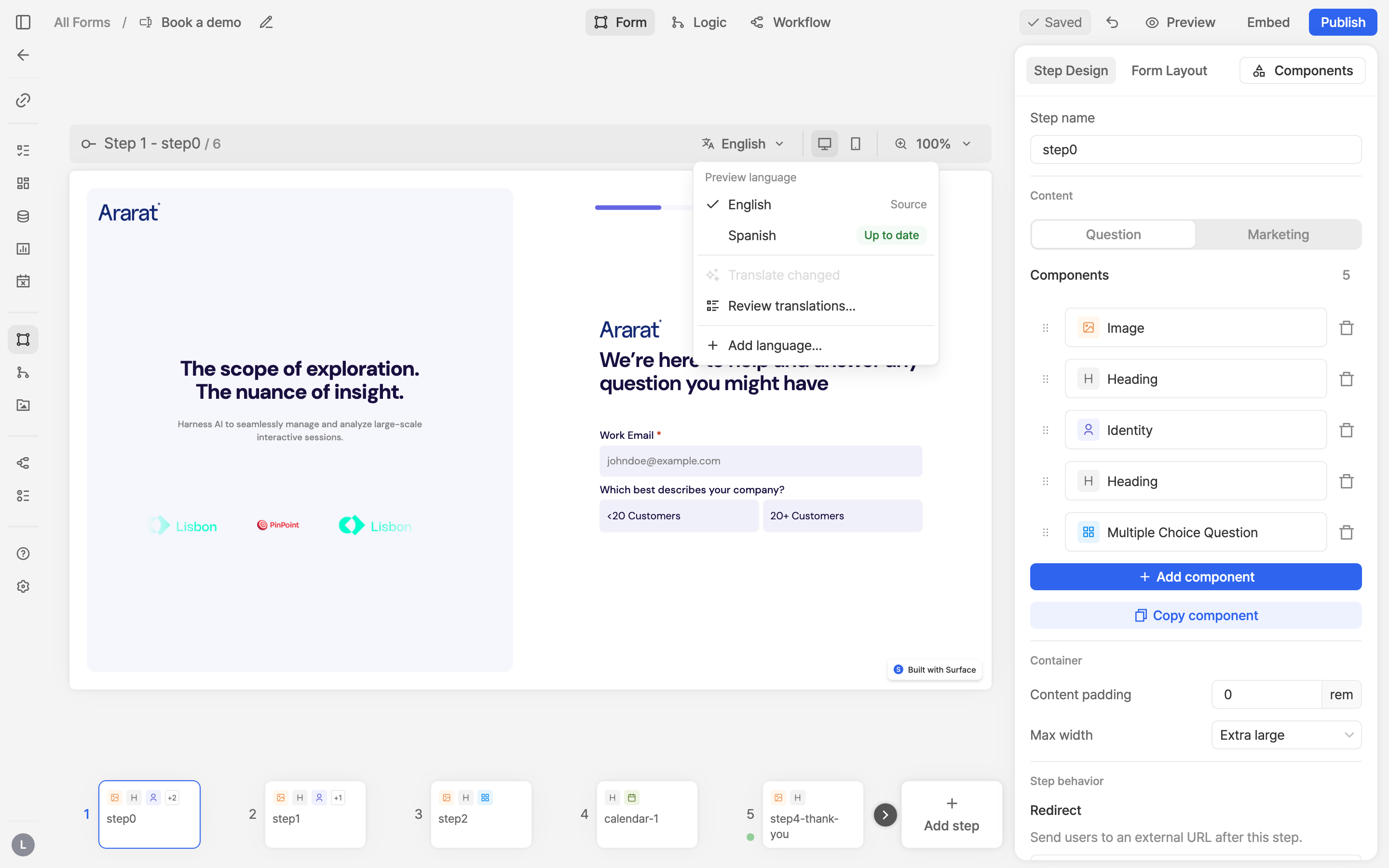The height and width of the screenshot is (868, 1389).
Task: Open the Form Layout tab
Action: click(x=1169, y=70)
